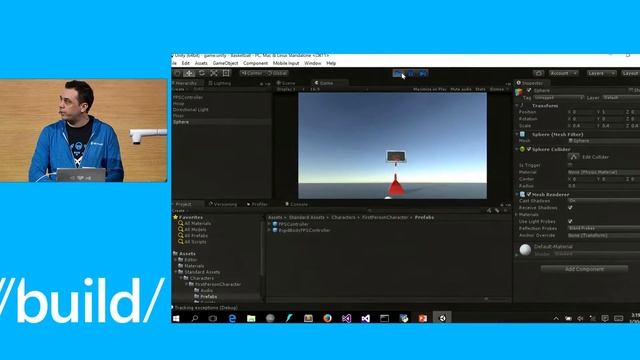Select the Rect transform tool
Viewport: 640px width, 360px height.
tap(226, 73)
